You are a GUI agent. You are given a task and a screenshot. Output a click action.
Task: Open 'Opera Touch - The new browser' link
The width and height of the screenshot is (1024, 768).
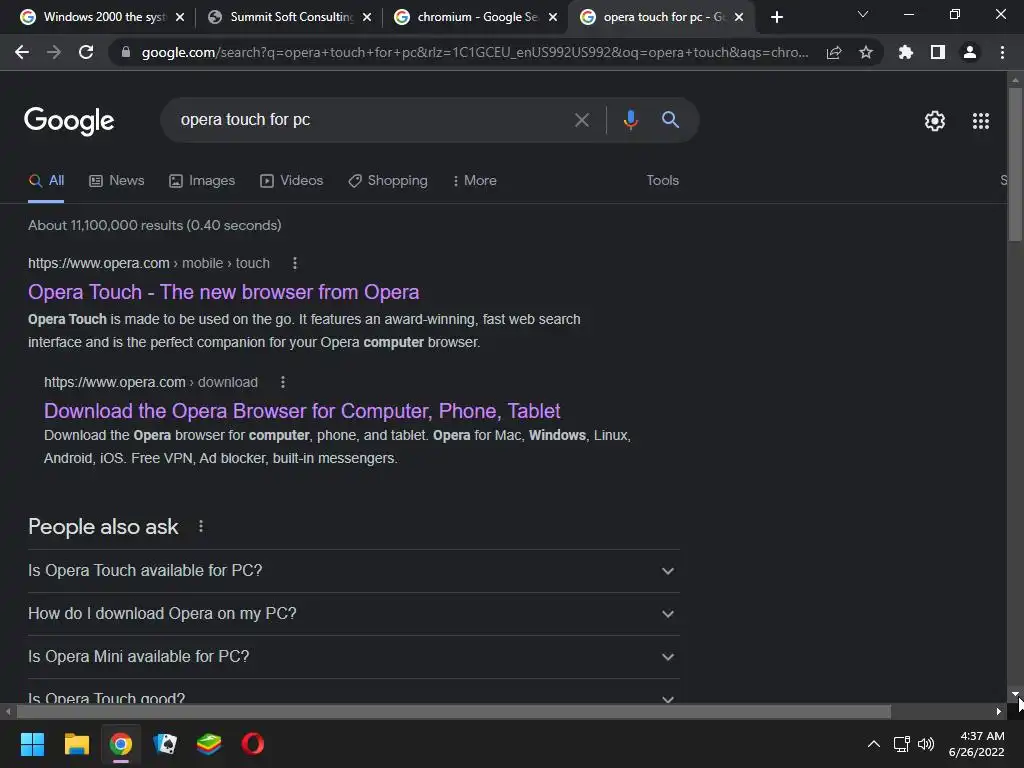[x=223, y=292]
